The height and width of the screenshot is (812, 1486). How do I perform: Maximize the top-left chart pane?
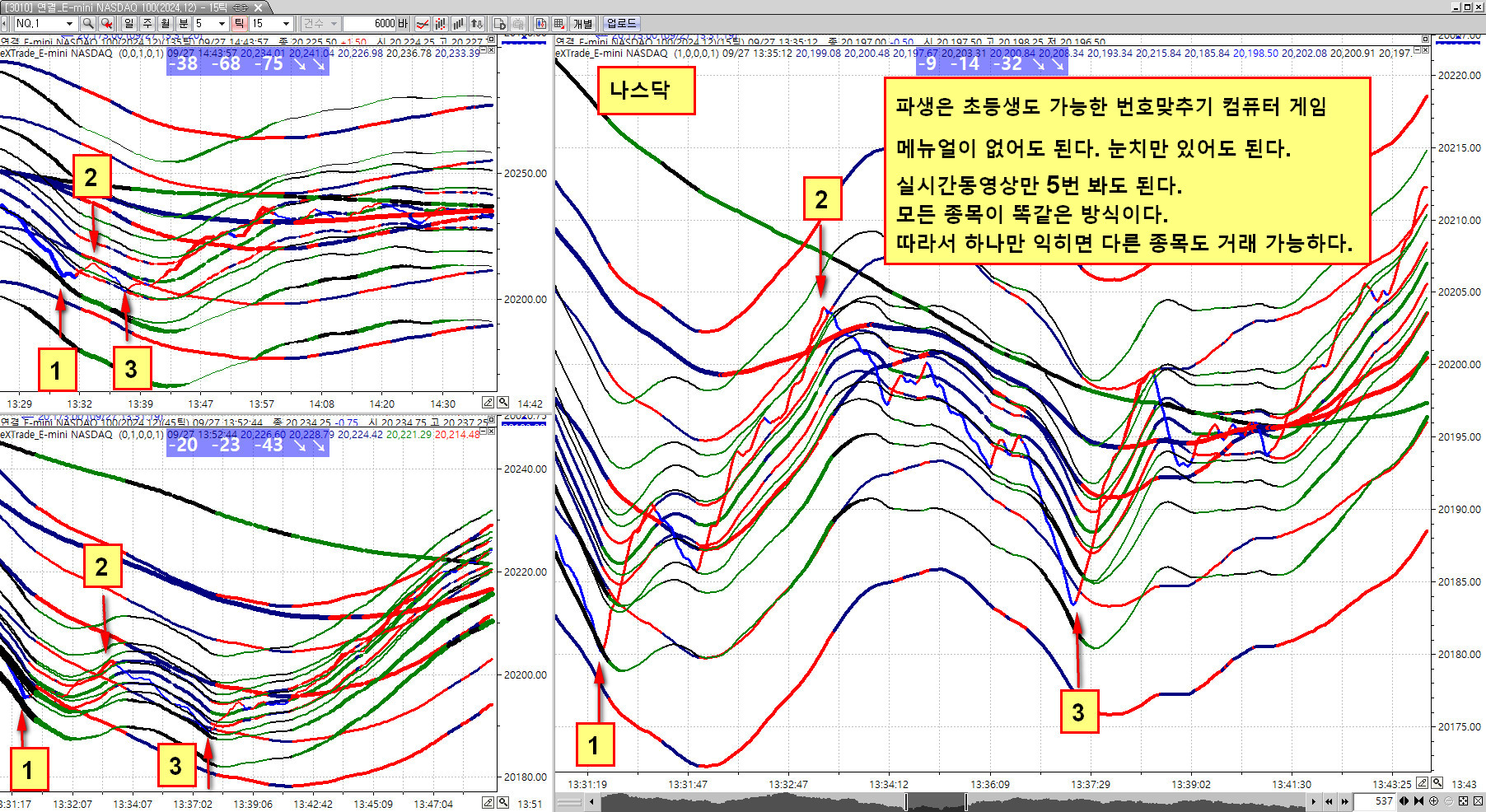click(x=492, y=39)
